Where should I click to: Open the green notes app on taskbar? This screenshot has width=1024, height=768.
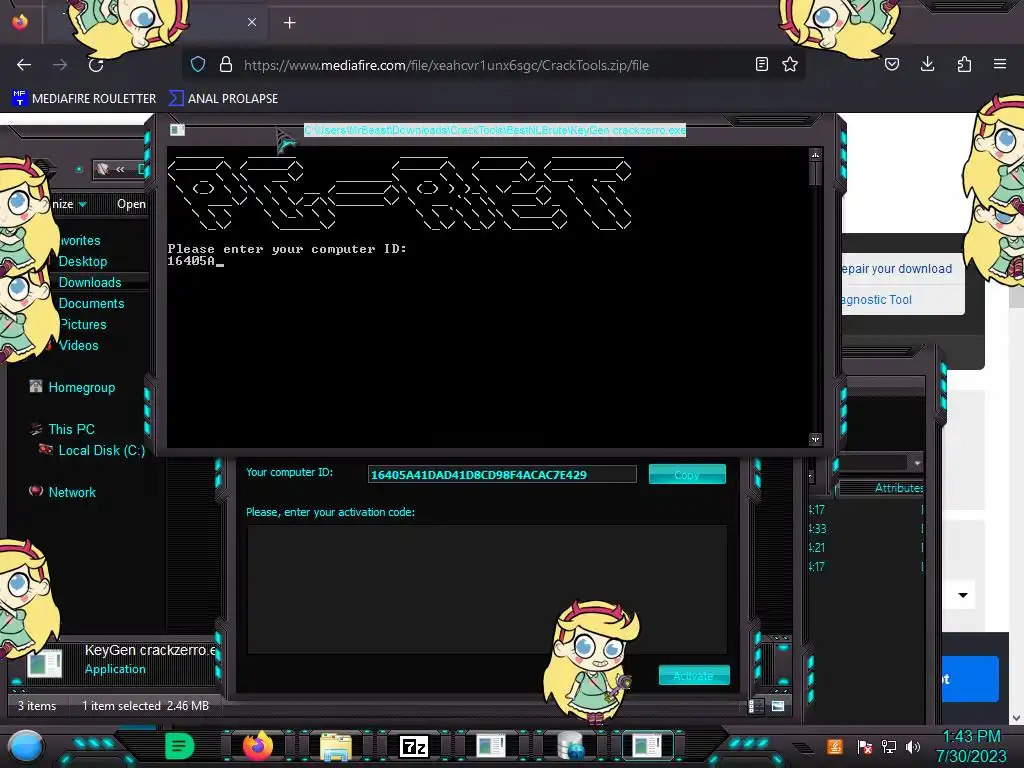click(x=179, y=746)
